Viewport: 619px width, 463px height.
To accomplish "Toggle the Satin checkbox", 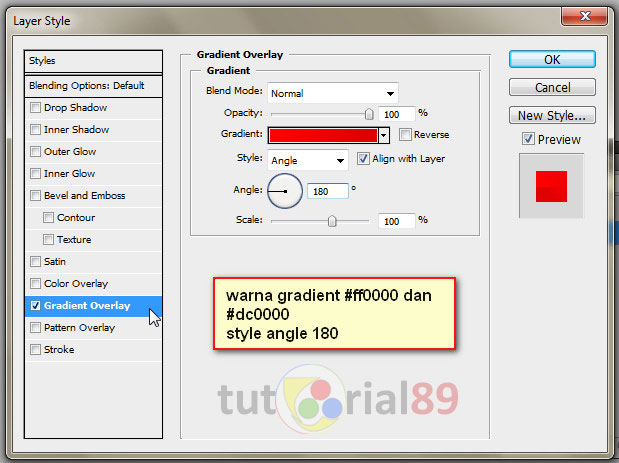I will [35, 261].
